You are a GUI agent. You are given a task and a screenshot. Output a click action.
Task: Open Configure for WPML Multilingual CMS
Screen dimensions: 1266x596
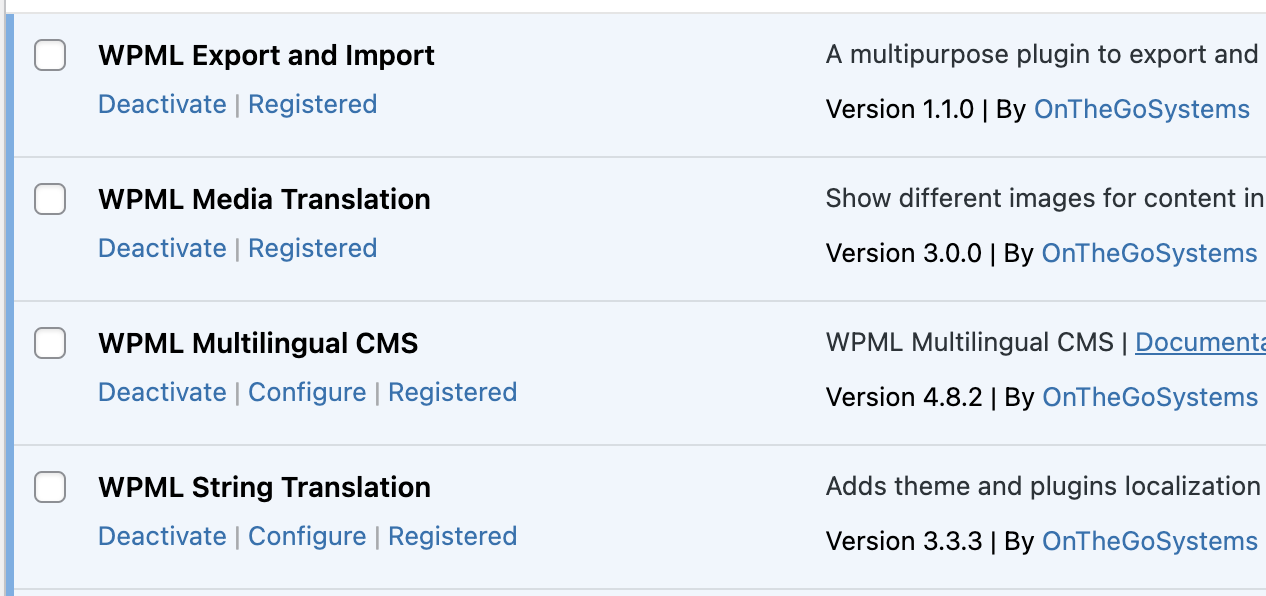307,392
